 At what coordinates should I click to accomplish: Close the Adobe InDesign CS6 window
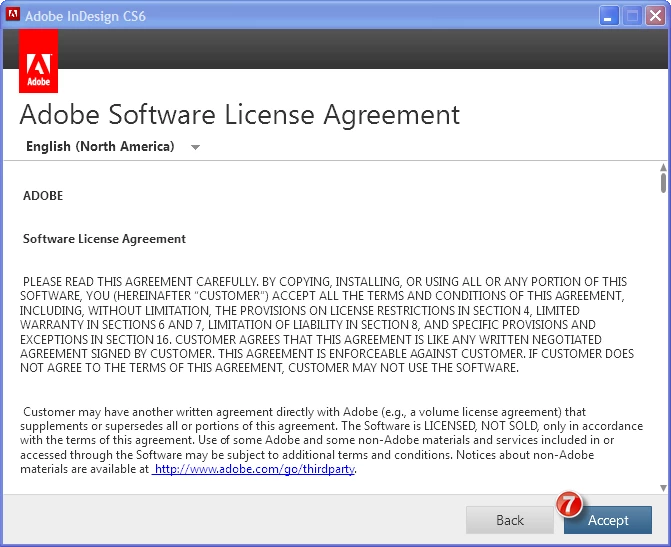click(x=655, y=16)
